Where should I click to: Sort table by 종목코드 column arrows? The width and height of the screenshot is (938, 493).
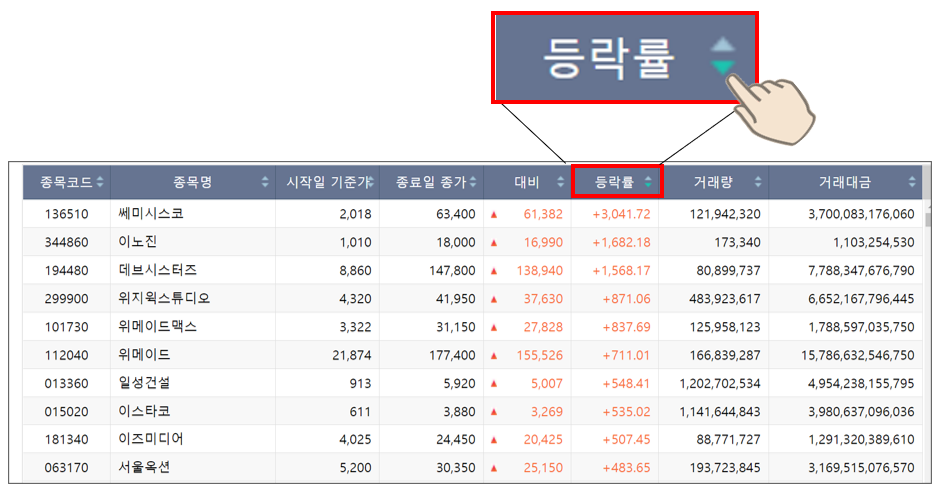coord(100,182)
